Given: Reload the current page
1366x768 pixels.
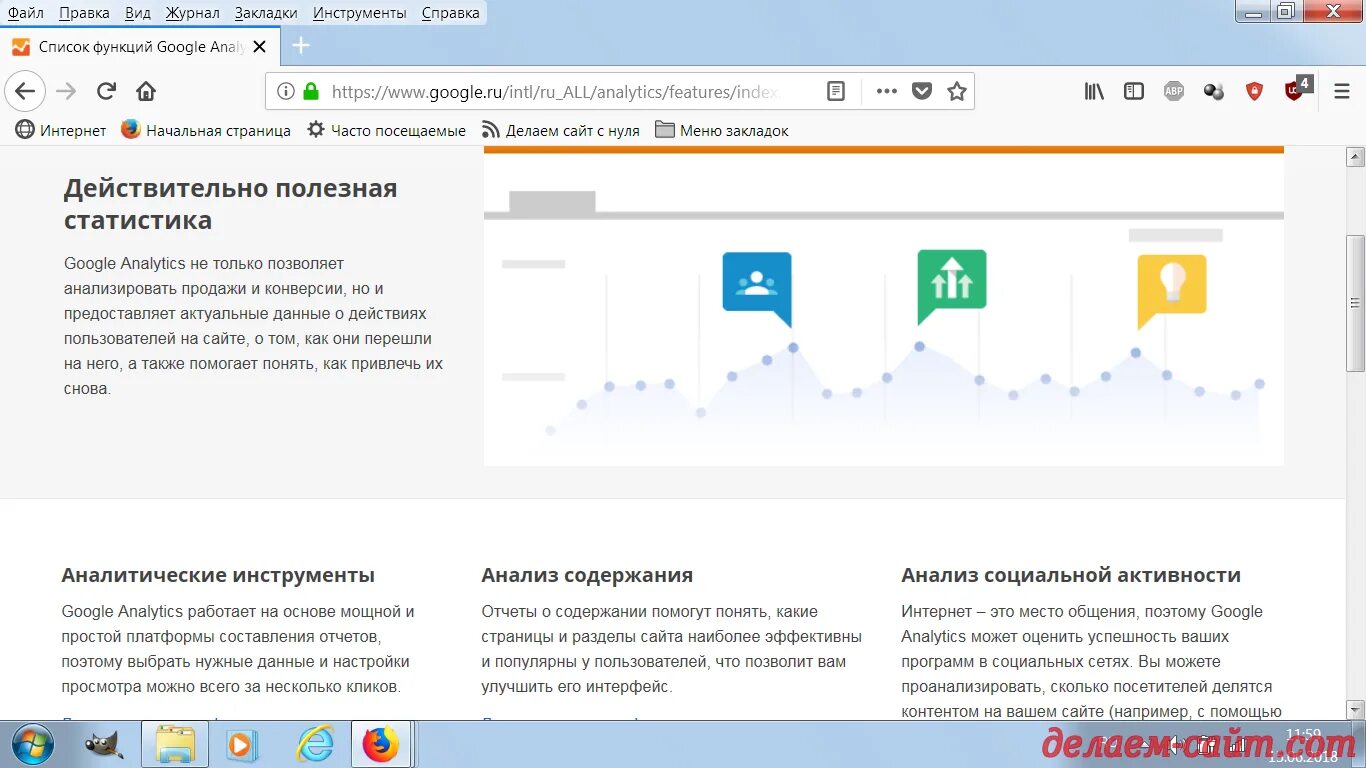Looking at the screenshot, I should (106, 91).
